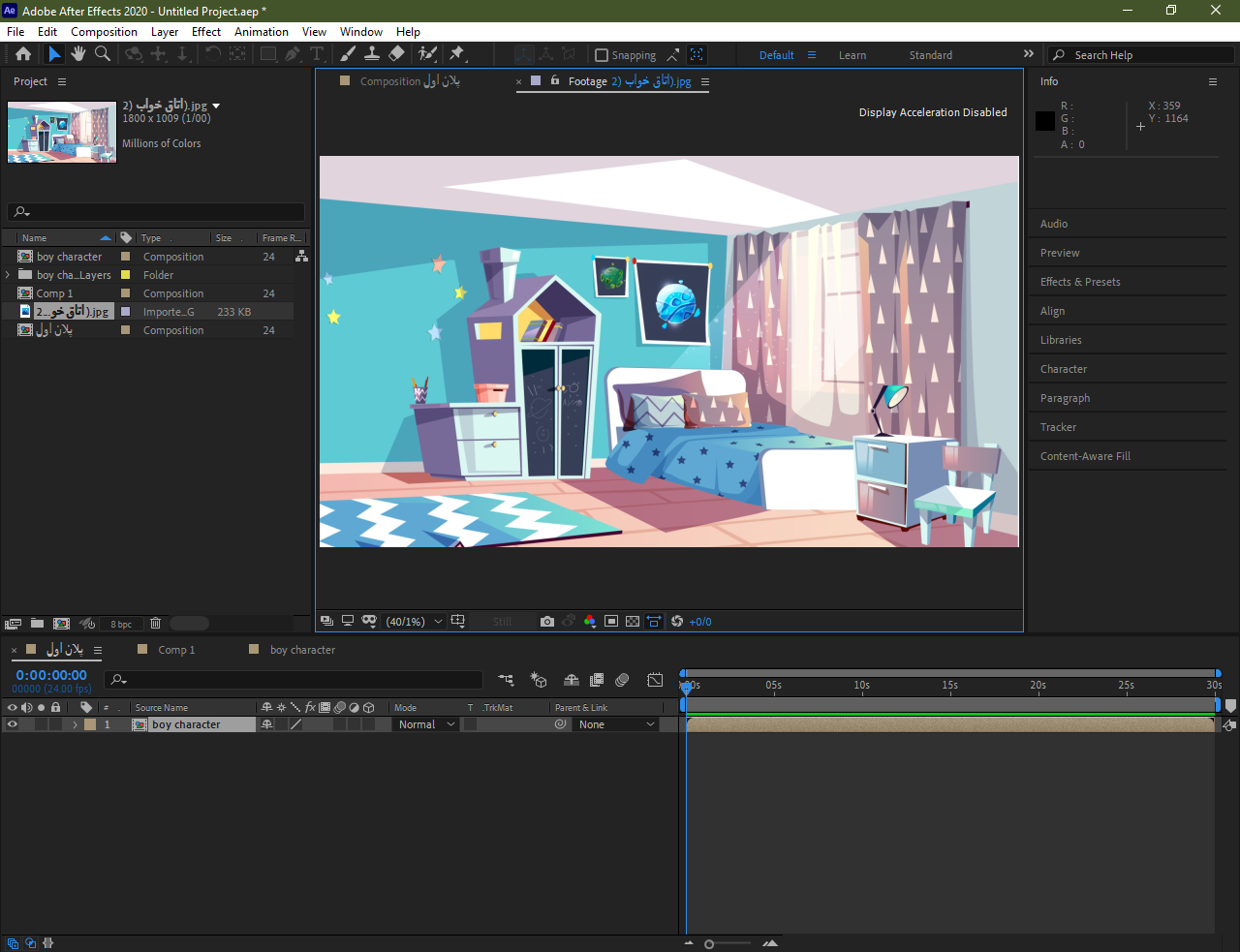Click the Reset Exposure icon
Screen dimensions: 1240x952
click(677, 622)
